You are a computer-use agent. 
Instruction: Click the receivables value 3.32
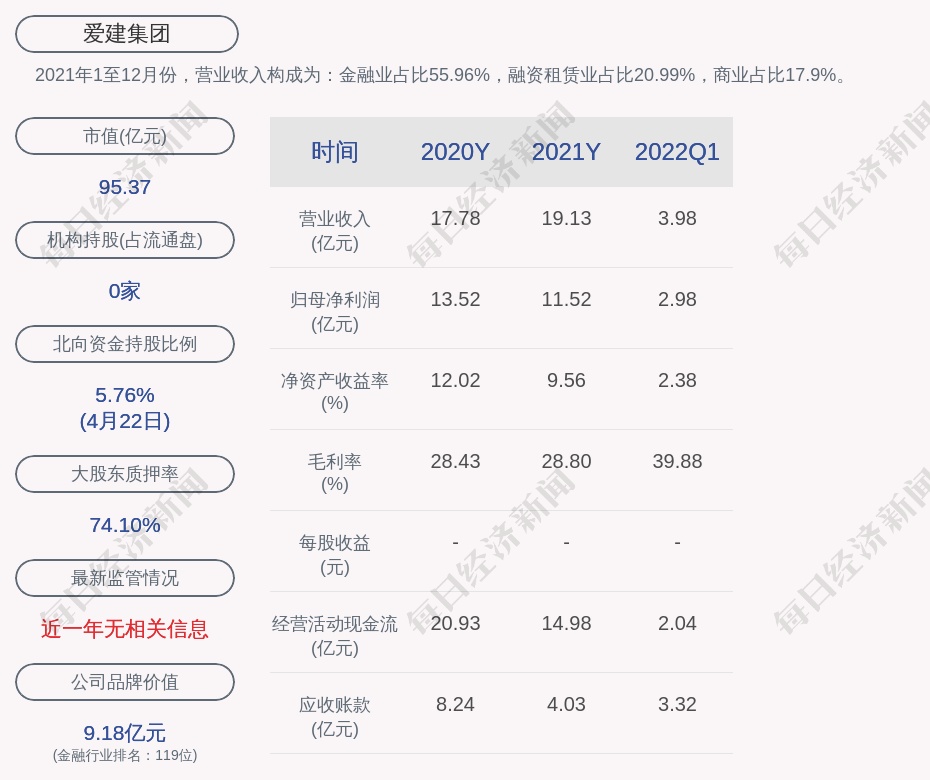point(677,705)
